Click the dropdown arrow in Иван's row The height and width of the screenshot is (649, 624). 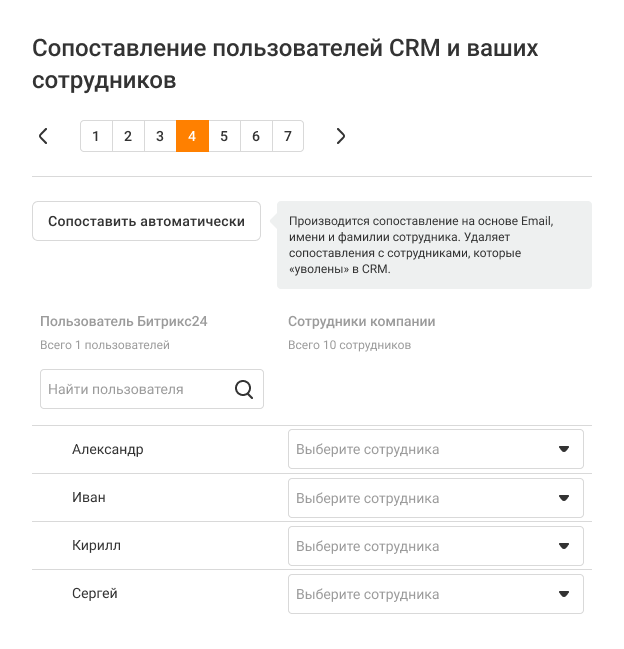point(564,498)
